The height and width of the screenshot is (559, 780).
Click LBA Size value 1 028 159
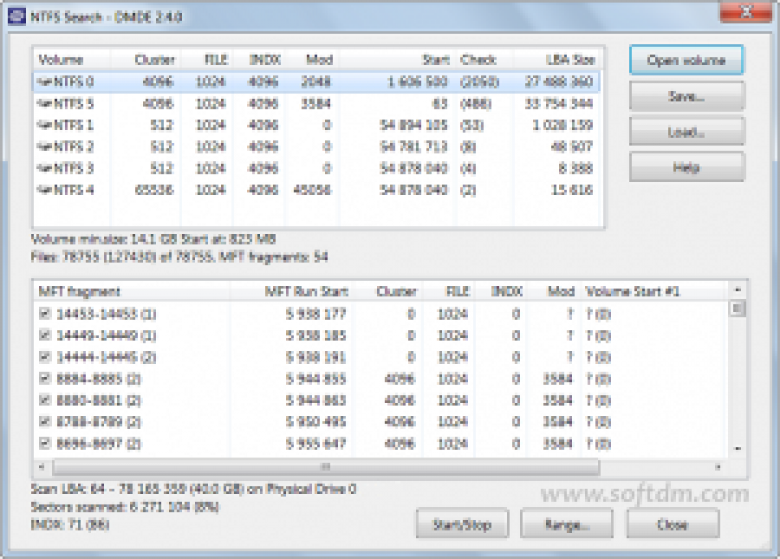click(x=563, y=125)
